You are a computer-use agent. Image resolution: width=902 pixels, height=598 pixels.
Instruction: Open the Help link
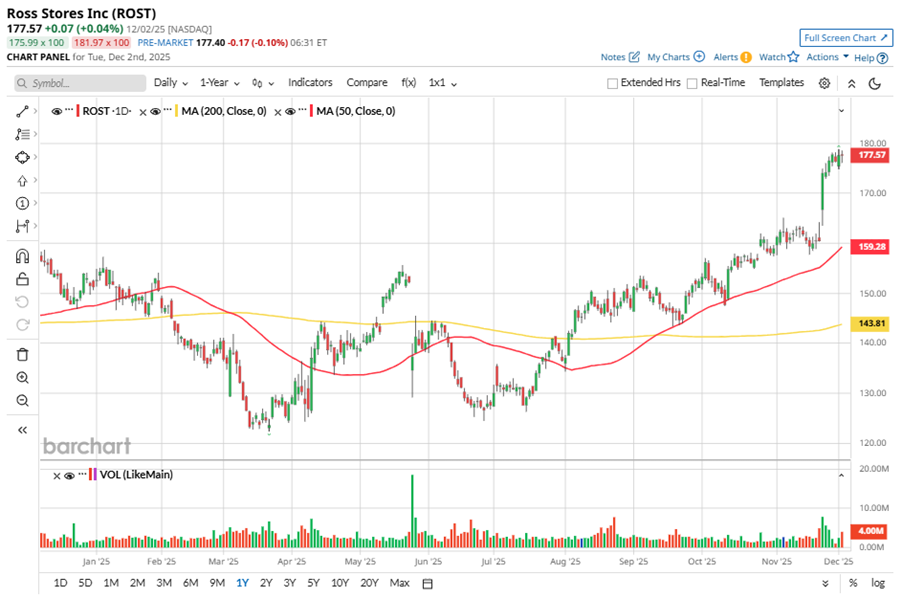coord(871,58)
